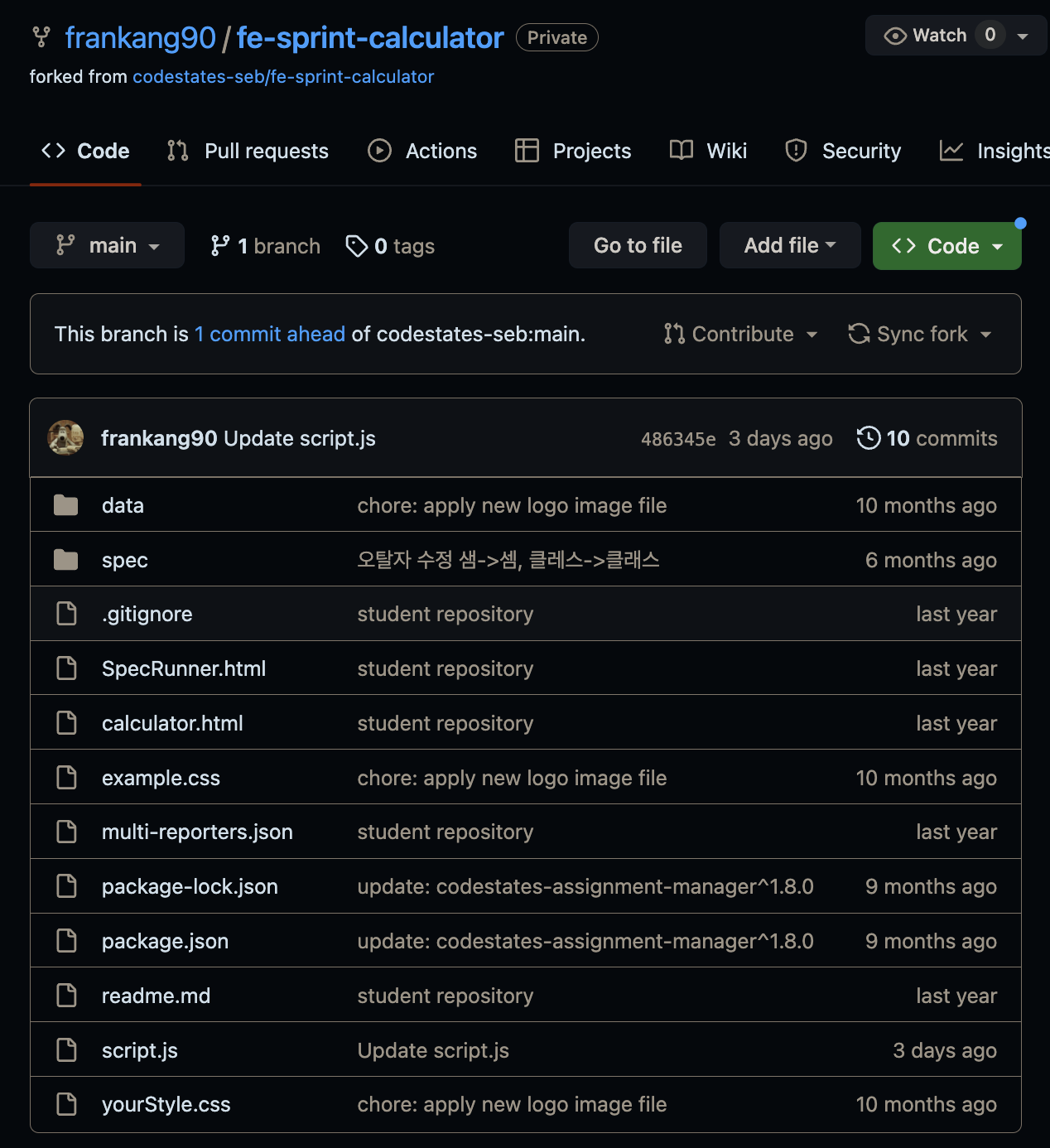
Task: Click the frankang90 author name in commit header
Action: click(159, 438)
